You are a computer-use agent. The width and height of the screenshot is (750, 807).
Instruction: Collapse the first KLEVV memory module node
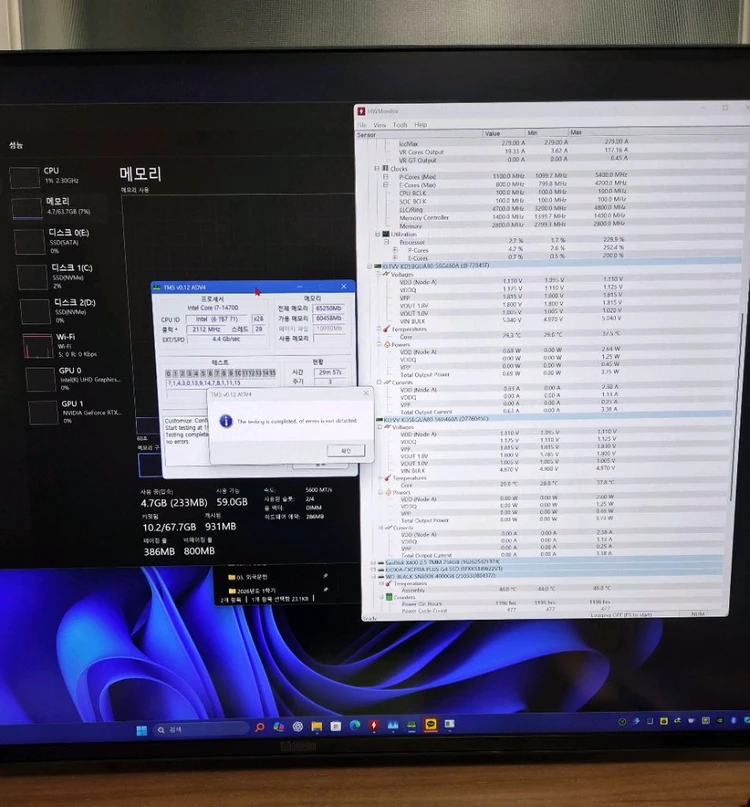point(369,266)
